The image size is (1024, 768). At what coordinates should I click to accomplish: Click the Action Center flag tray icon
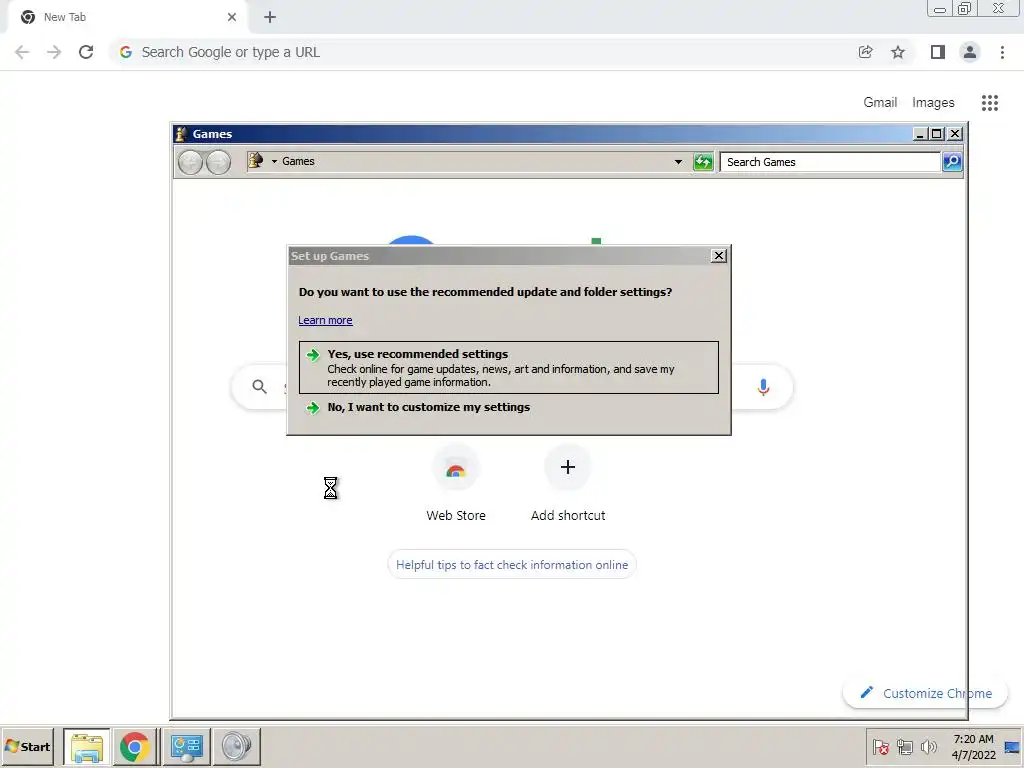tap(880, 746)
